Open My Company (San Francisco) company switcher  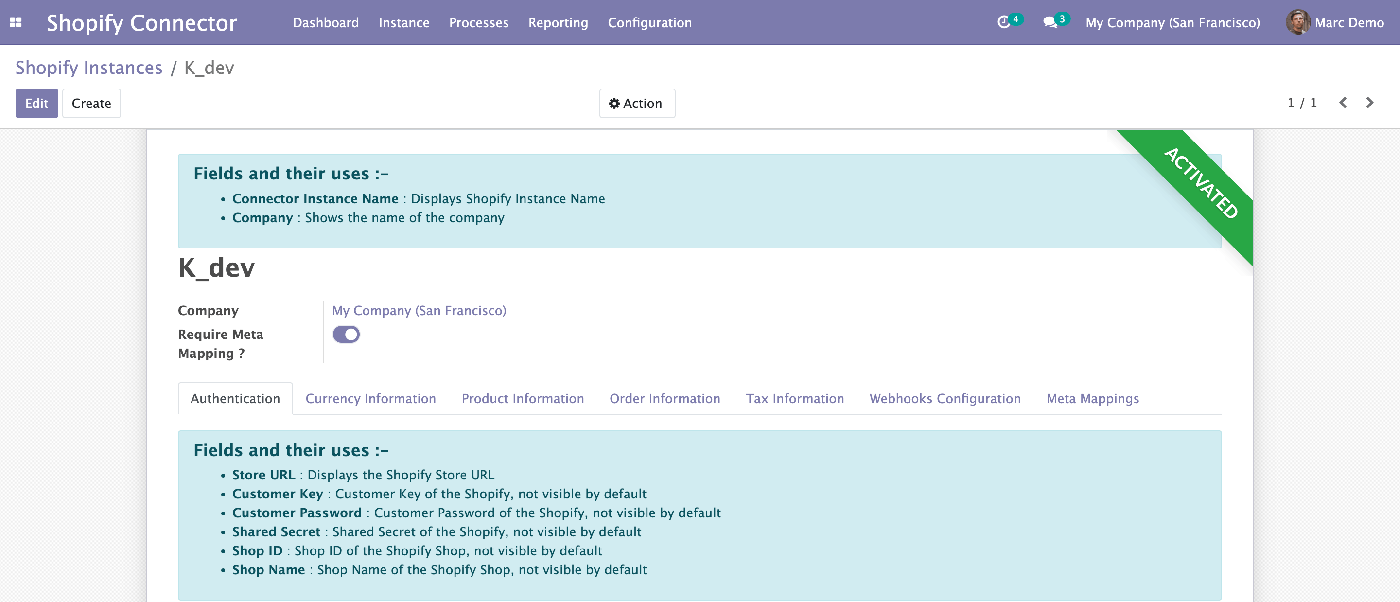pyautogui.click(x=1173, y=22)
